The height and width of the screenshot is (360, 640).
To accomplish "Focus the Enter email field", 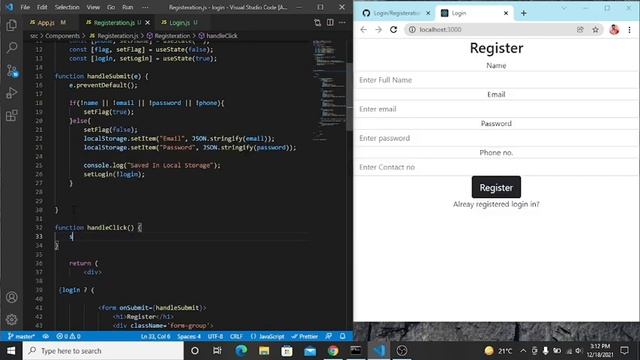I will pos(496,109).
